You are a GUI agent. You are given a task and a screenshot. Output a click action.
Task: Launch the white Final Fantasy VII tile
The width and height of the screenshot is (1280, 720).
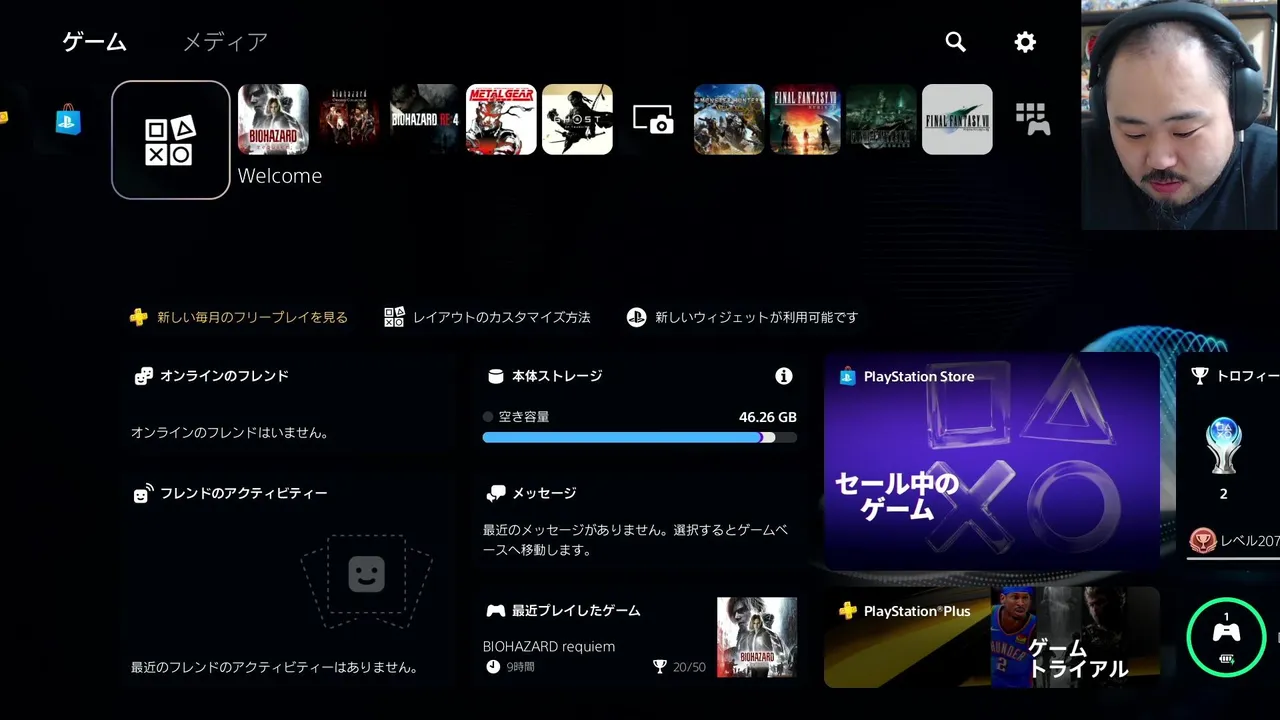(957, 119)
